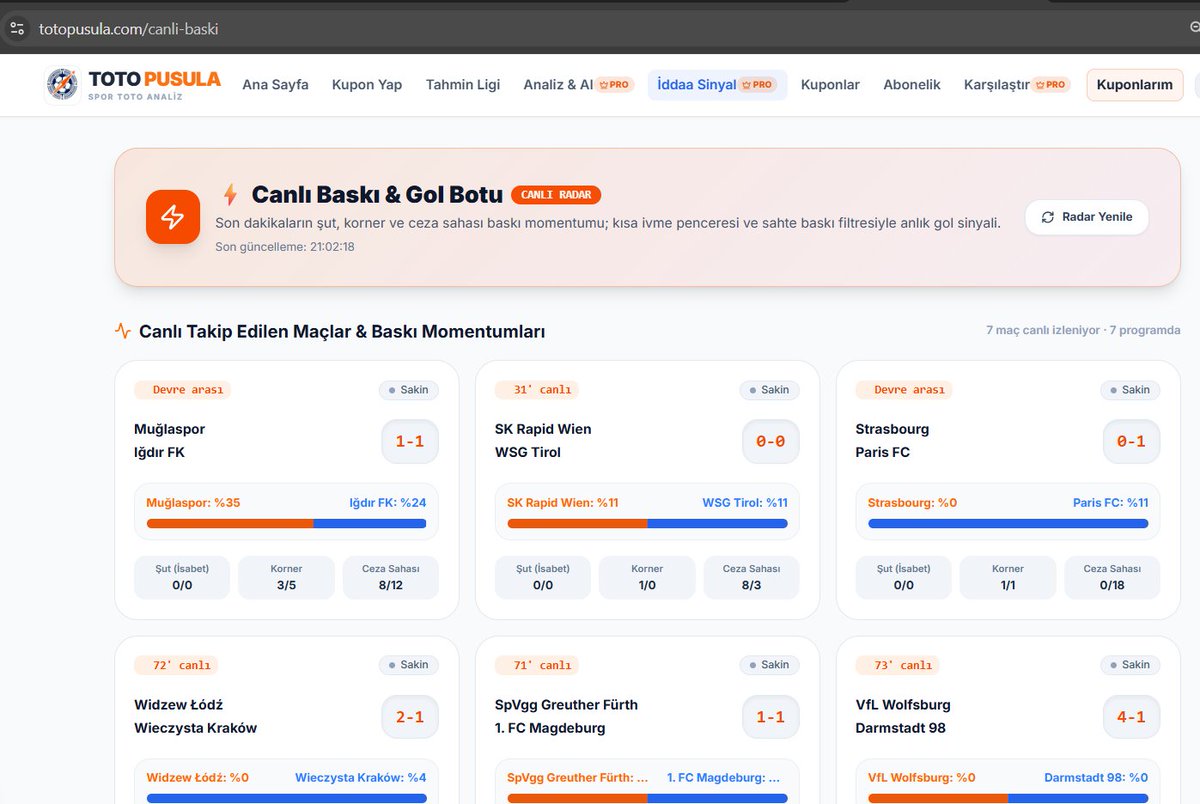Click the 7 maç canlı izleniyor text
The height and width of the screenshot is (804, 1200).
pos(1043,330)
